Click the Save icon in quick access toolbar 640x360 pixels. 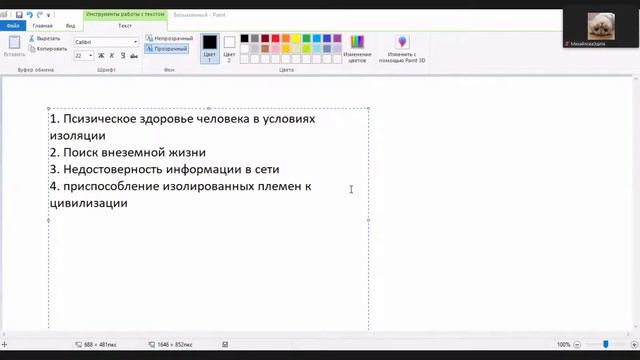click(x=19, y=15)
